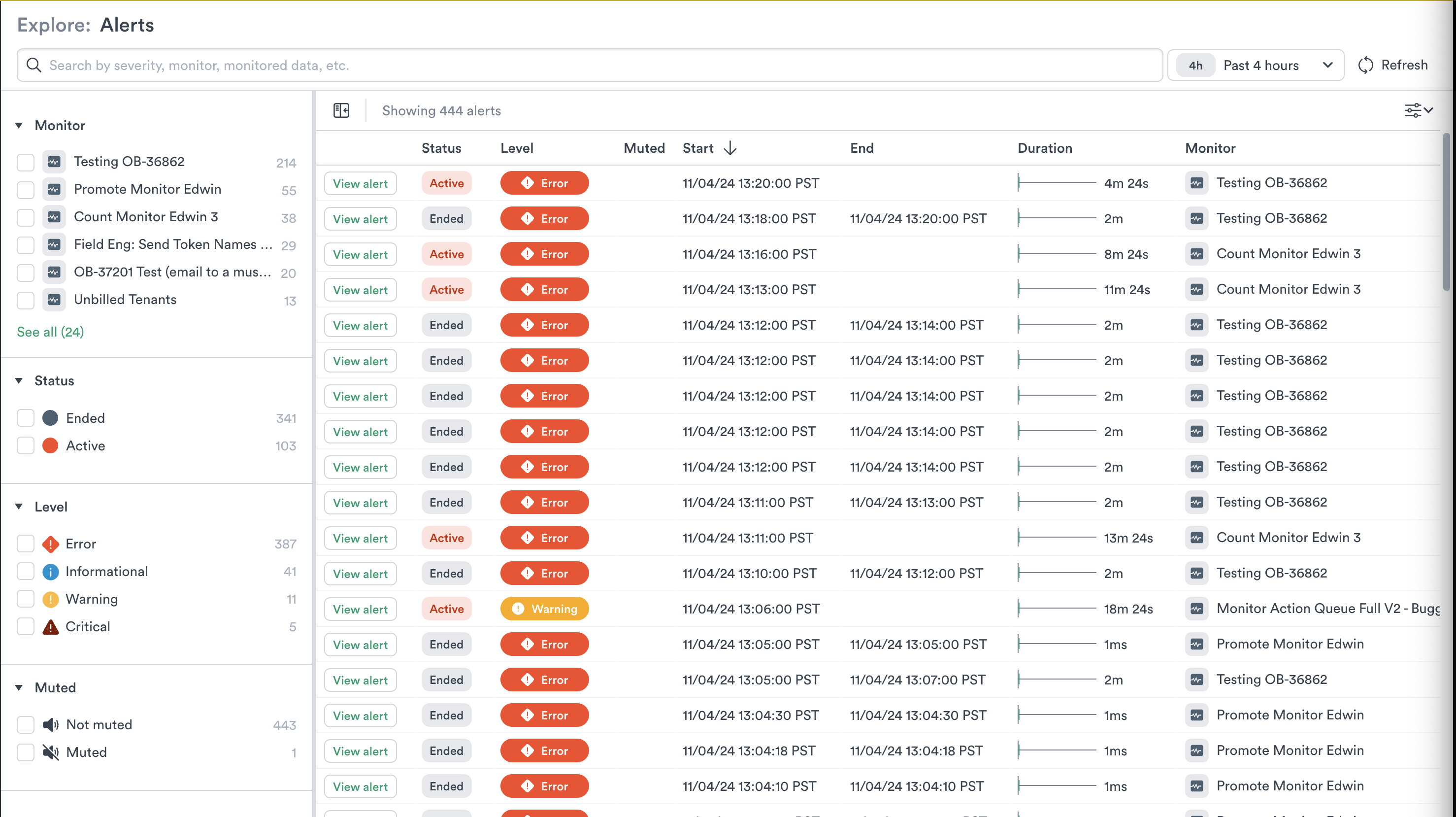The image size is (1456, 817).
Task: Click the Critical level triangle icon
Action: pos(50,626)
